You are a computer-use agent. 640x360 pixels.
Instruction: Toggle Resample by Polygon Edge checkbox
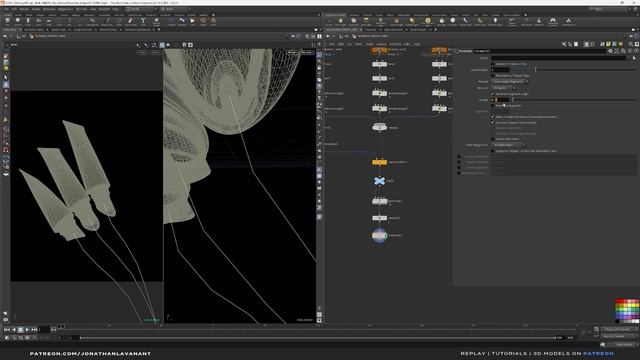point(493,76)
